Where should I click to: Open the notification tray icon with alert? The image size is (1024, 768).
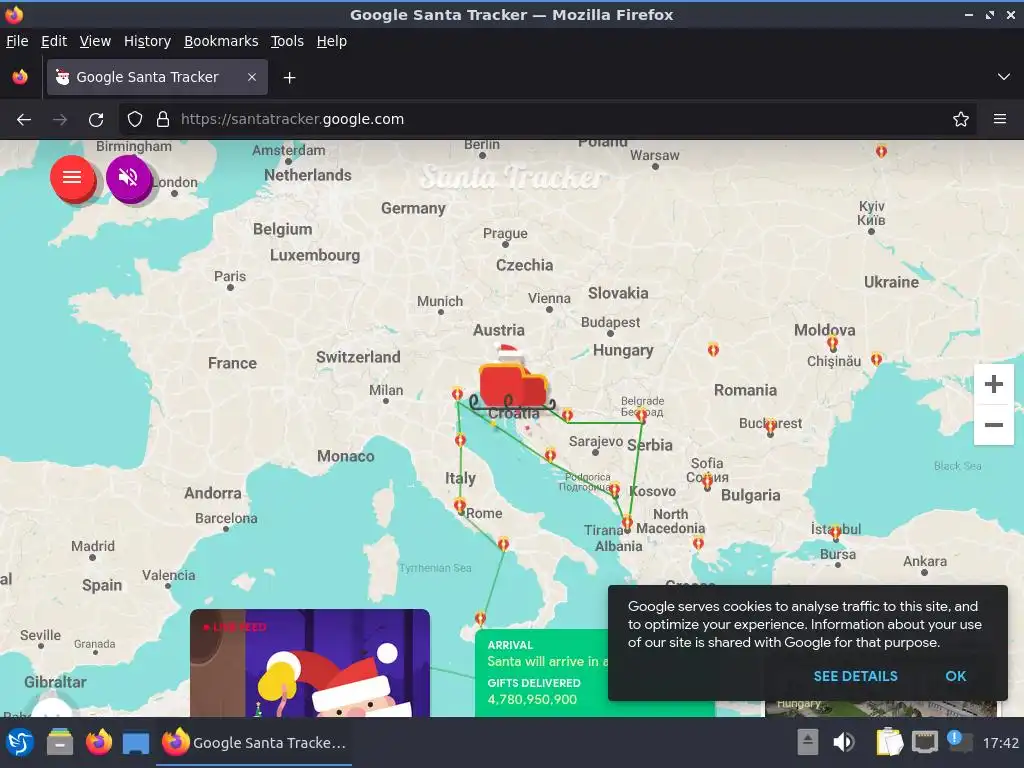coord(959,742)
